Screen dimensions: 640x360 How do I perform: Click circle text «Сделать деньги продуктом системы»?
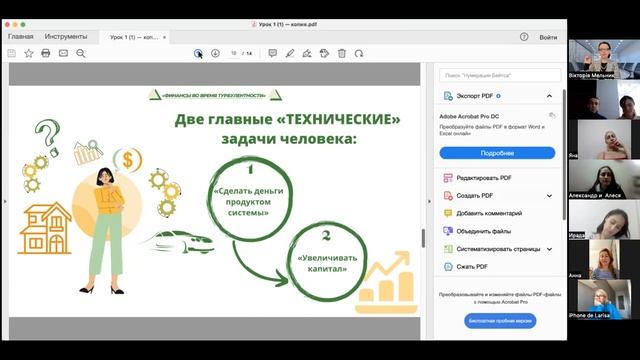click(x=248, y=202)
